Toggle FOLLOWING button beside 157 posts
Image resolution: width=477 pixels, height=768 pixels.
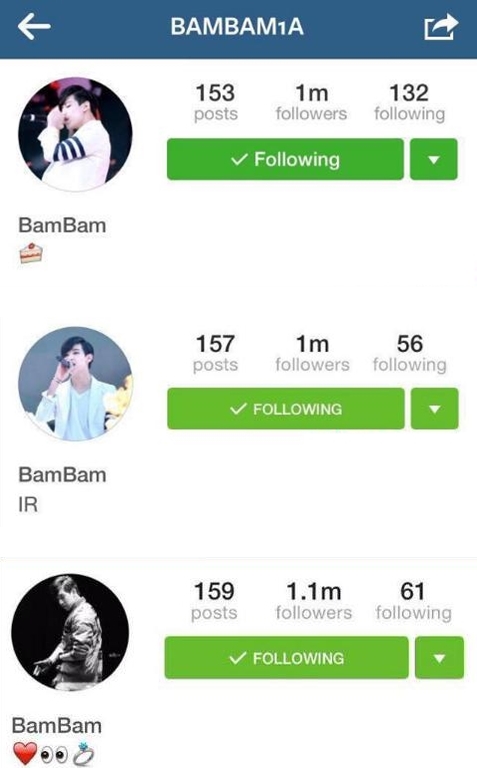[286, 408]
